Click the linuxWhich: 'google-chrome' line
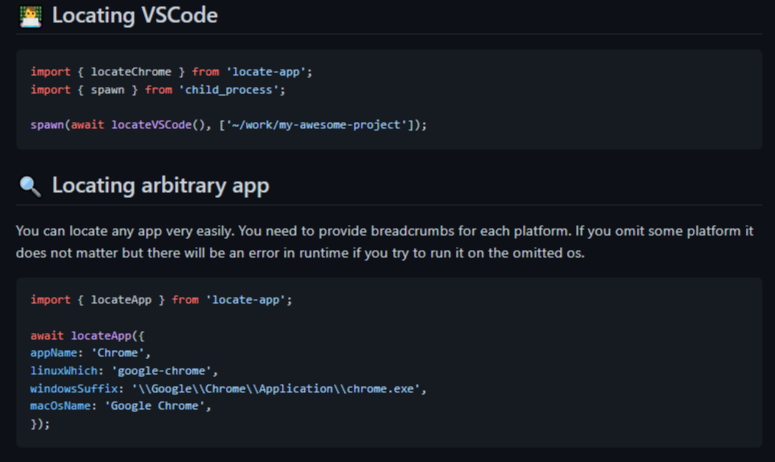The image size is (775, 462). pyautogui.click(x=124, y=371)
